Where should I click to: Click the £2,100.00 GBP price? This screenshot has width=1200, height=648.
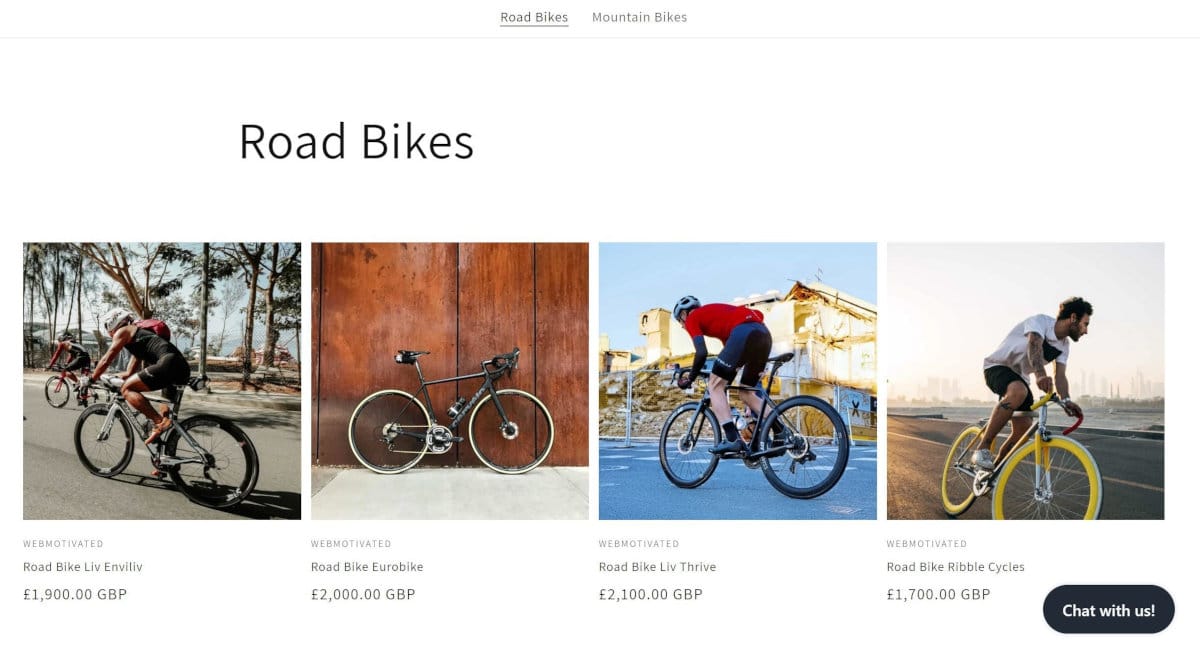pos(651,594)
